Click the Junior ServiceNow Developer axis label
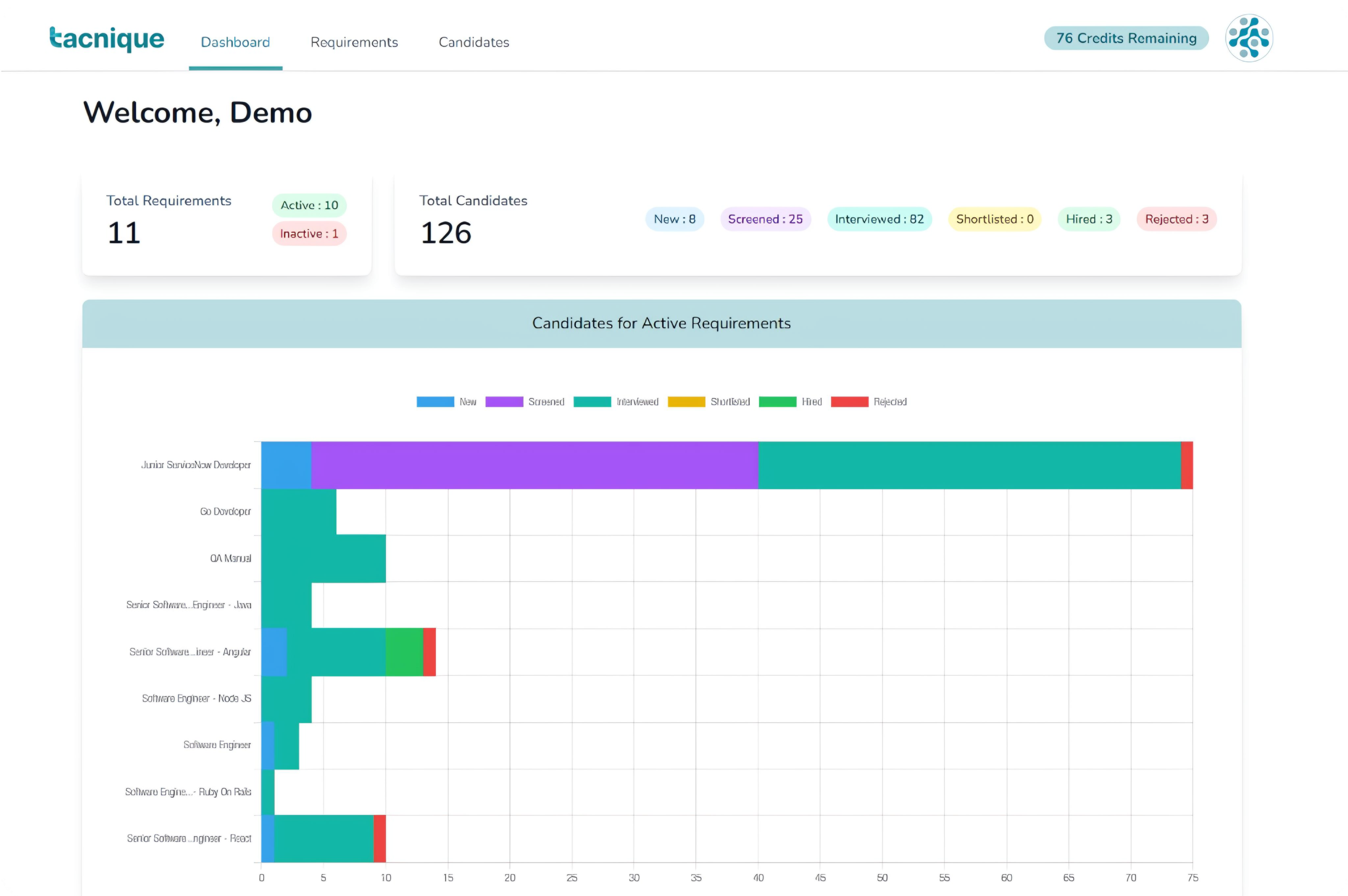The image size is (1348, 896). coord(196,465)
